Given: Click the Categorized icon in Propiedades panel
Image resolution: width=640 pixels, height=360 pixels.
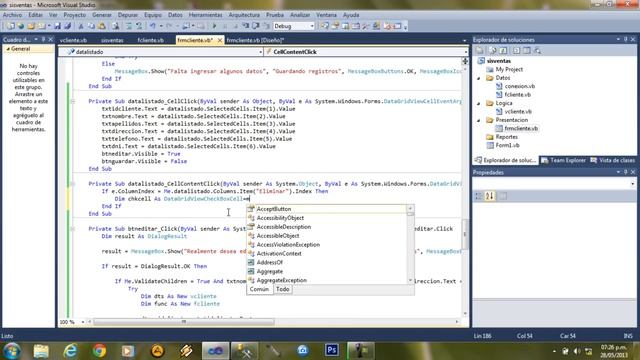Looking at the screenshot, I should [x=479, y=196].
